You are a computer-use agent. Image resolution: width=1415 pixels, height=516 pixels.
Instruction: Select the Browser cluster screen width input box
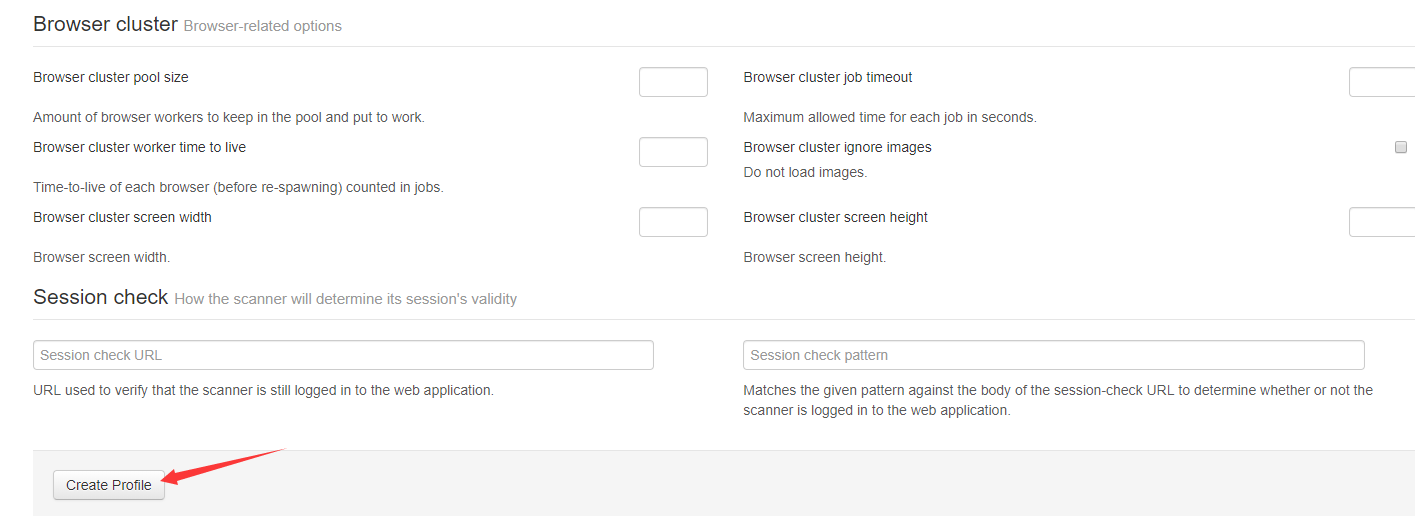(x=673, y=222)
